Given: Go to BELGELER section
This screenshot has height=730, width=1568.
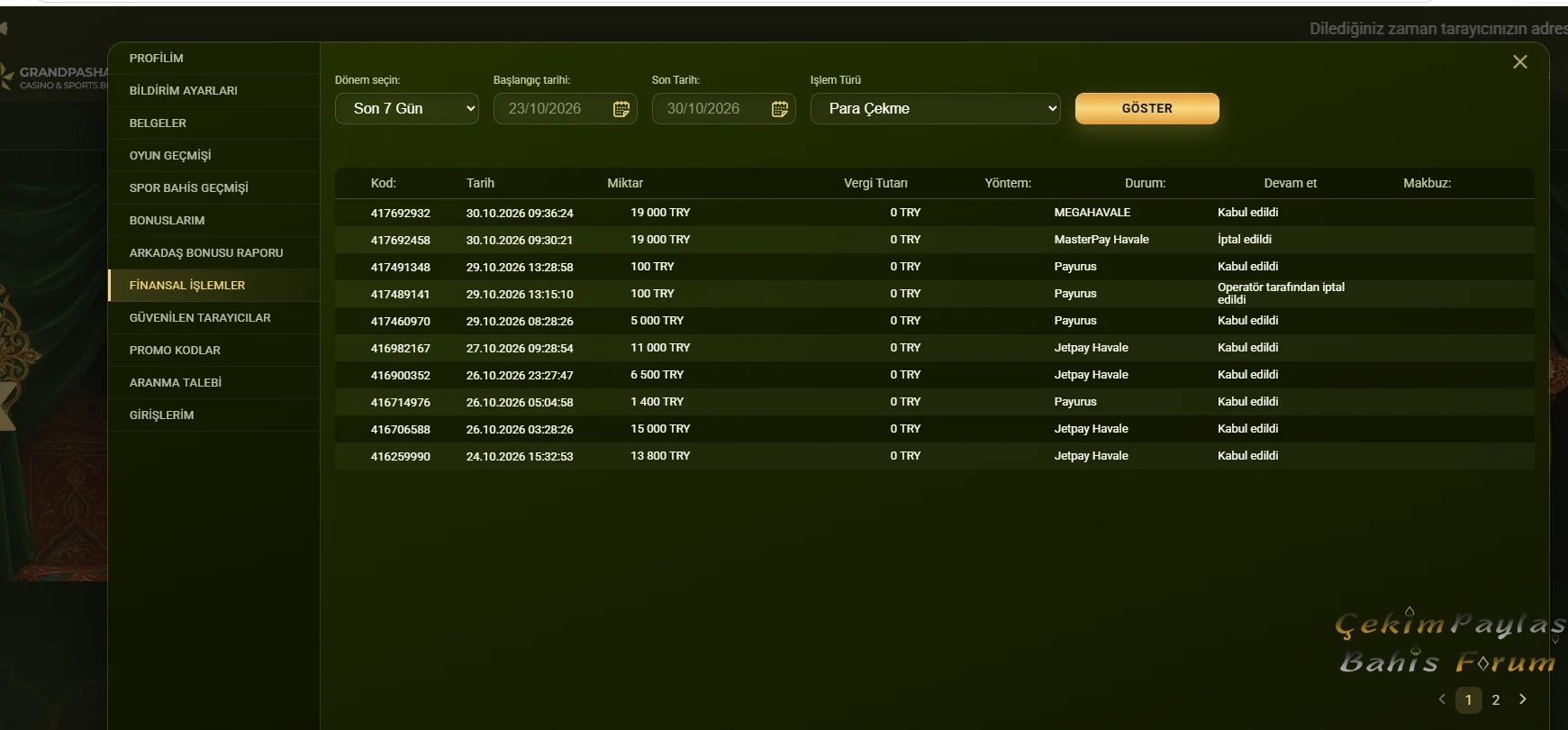Looking at the screenshot, I should (x=213, y=123).
